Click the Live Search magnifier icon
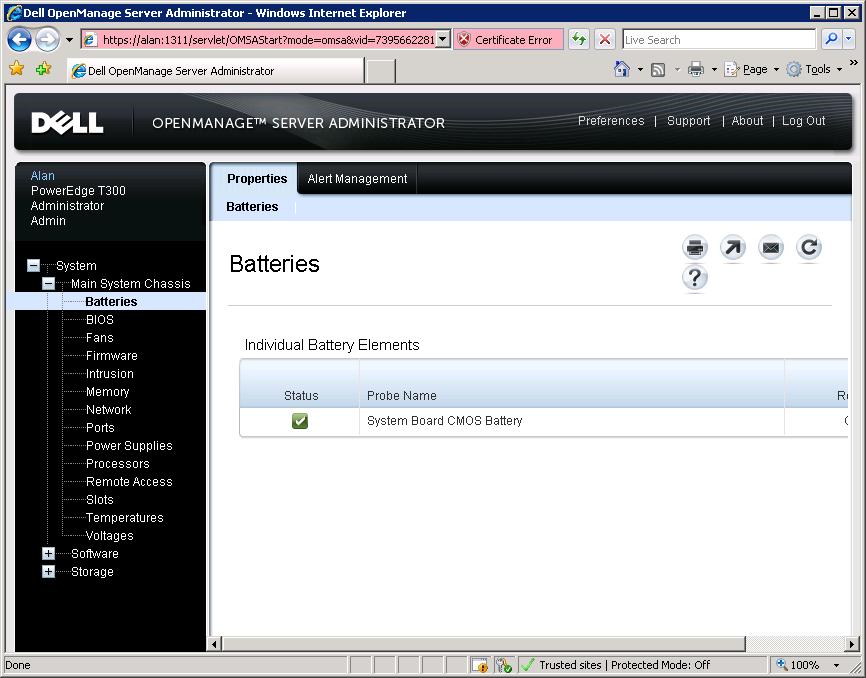The height and width of the screenshot is (678, 866). 831,39
